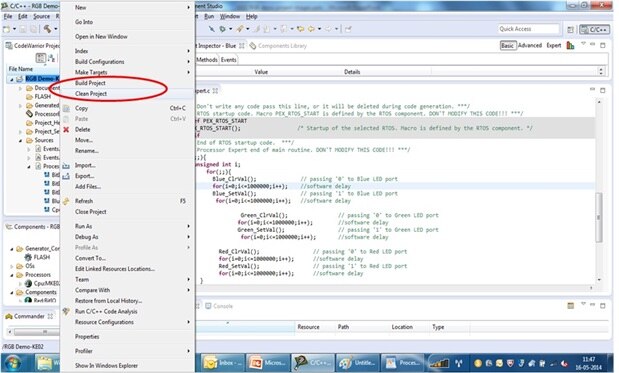The height and width of the screenshot is (373, 619).
Task: Switch to Expert view mode
Action: pyautogui.click(x=554, y=45)
